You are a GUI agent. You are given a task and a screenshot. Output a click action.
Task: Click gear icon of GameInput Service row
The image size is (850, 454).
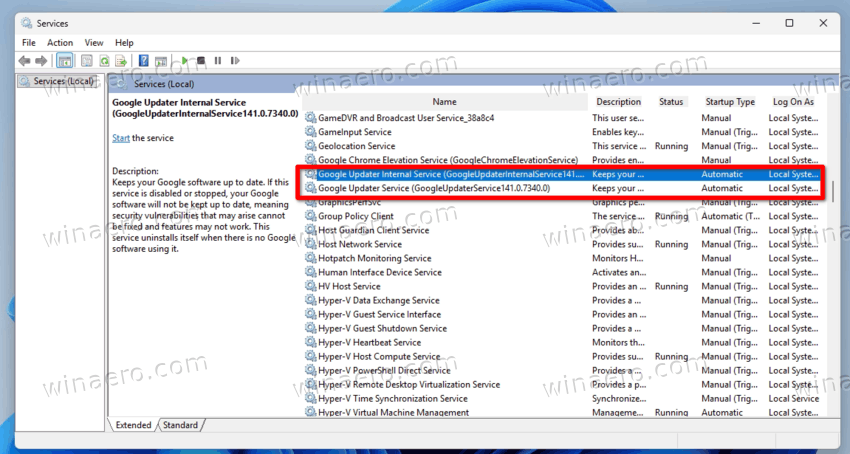point(310,132)
